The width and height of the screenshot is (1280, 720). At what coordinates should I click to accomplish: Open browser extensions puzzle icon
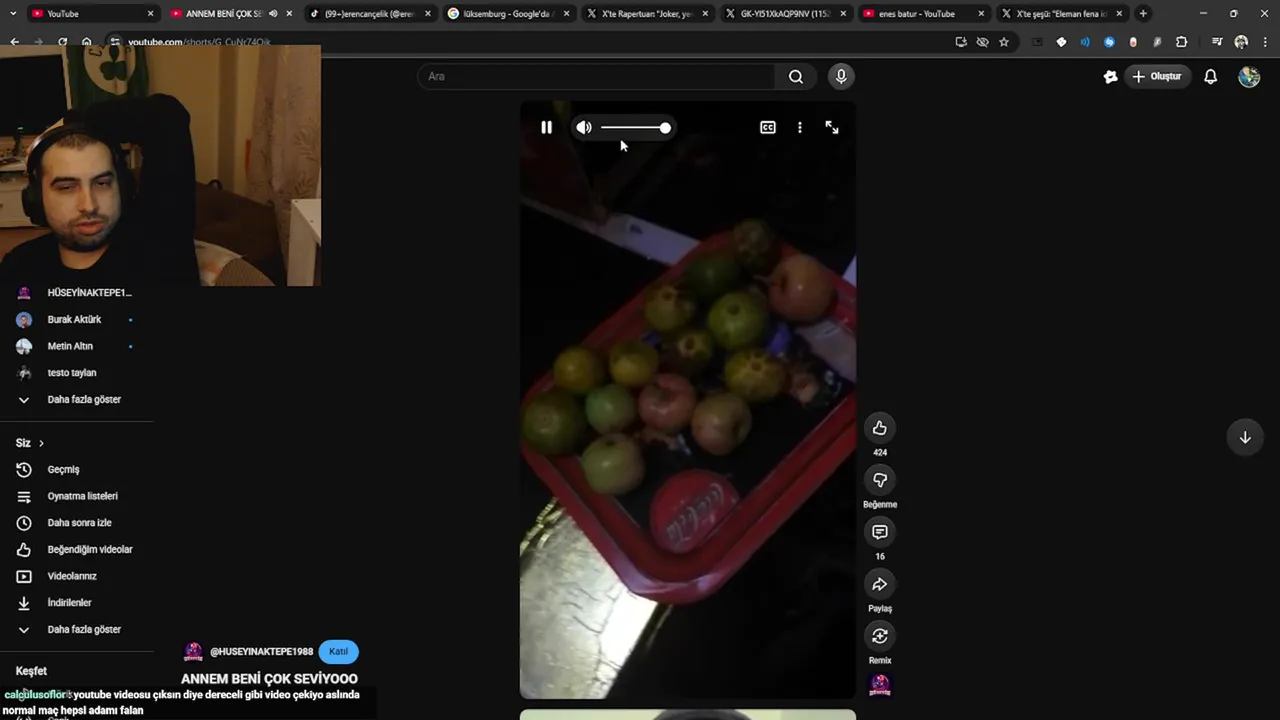coord(1181,42)
